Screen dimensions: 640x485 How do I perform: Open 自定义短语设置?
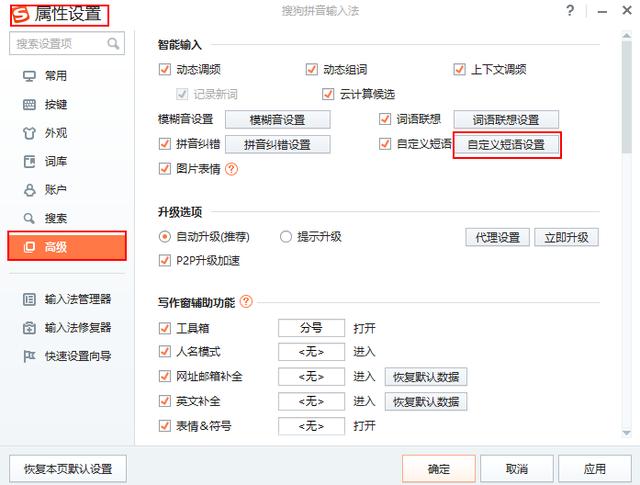click(507, 145)
